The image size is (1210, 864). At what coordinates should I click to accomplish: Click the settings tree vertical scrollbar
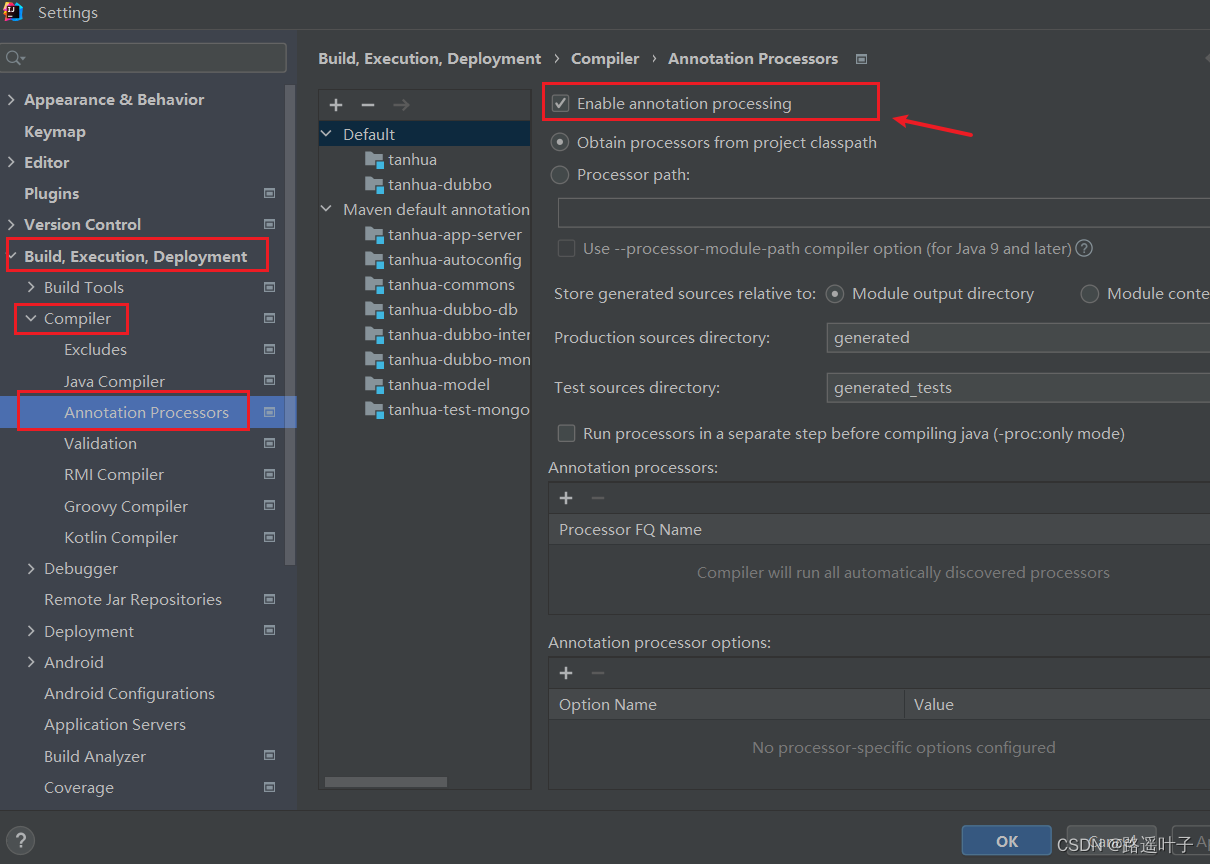pos(291,325)
